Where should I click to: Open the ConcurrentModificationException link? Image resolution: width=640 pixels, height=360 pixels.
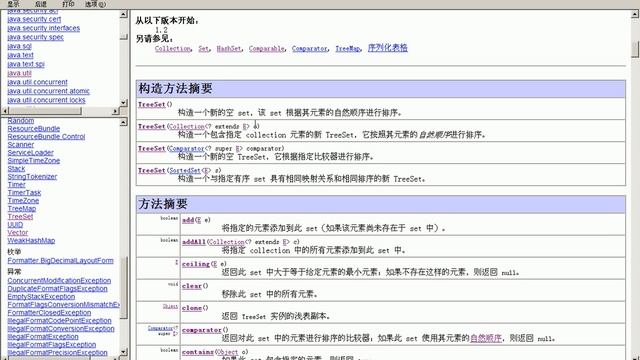point(59,281)
